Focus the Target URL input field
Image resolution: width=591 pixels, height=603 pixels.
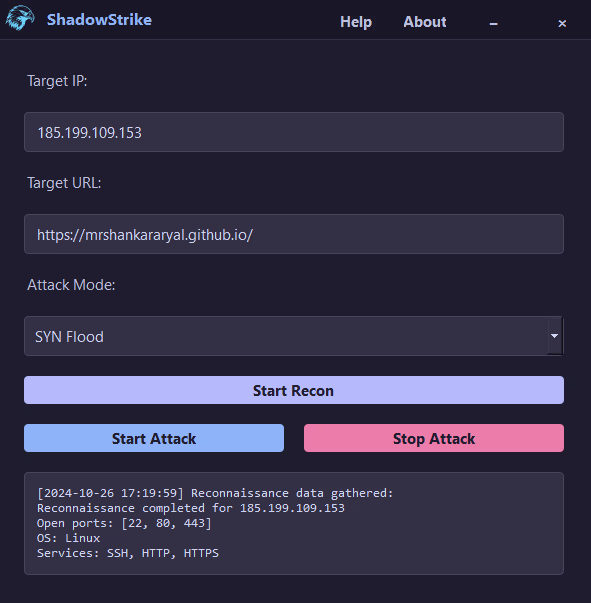294,234
